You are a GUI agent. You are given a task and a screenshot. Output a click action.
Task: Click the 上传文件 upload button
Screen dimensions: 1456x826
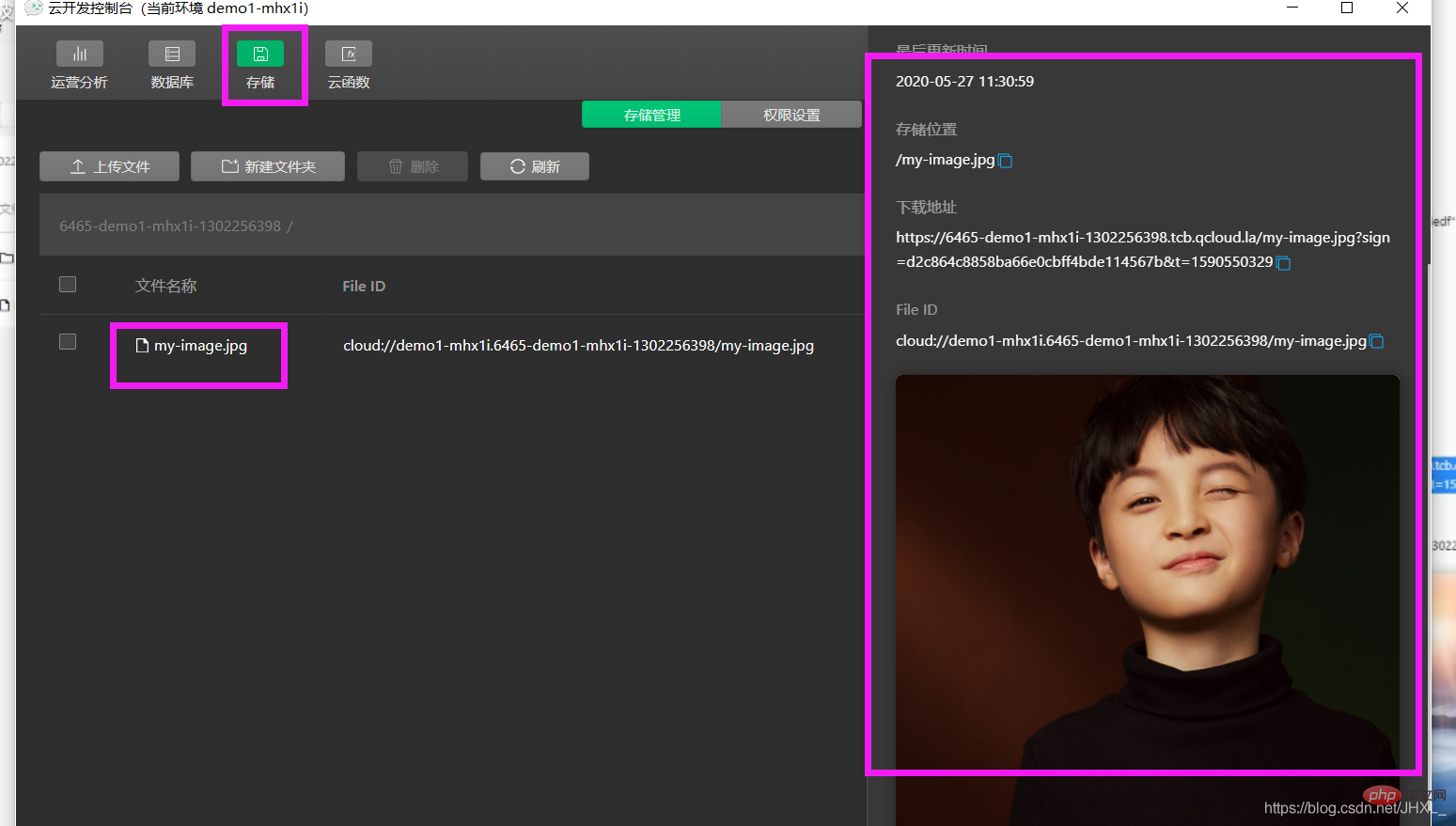click(110, 166)
